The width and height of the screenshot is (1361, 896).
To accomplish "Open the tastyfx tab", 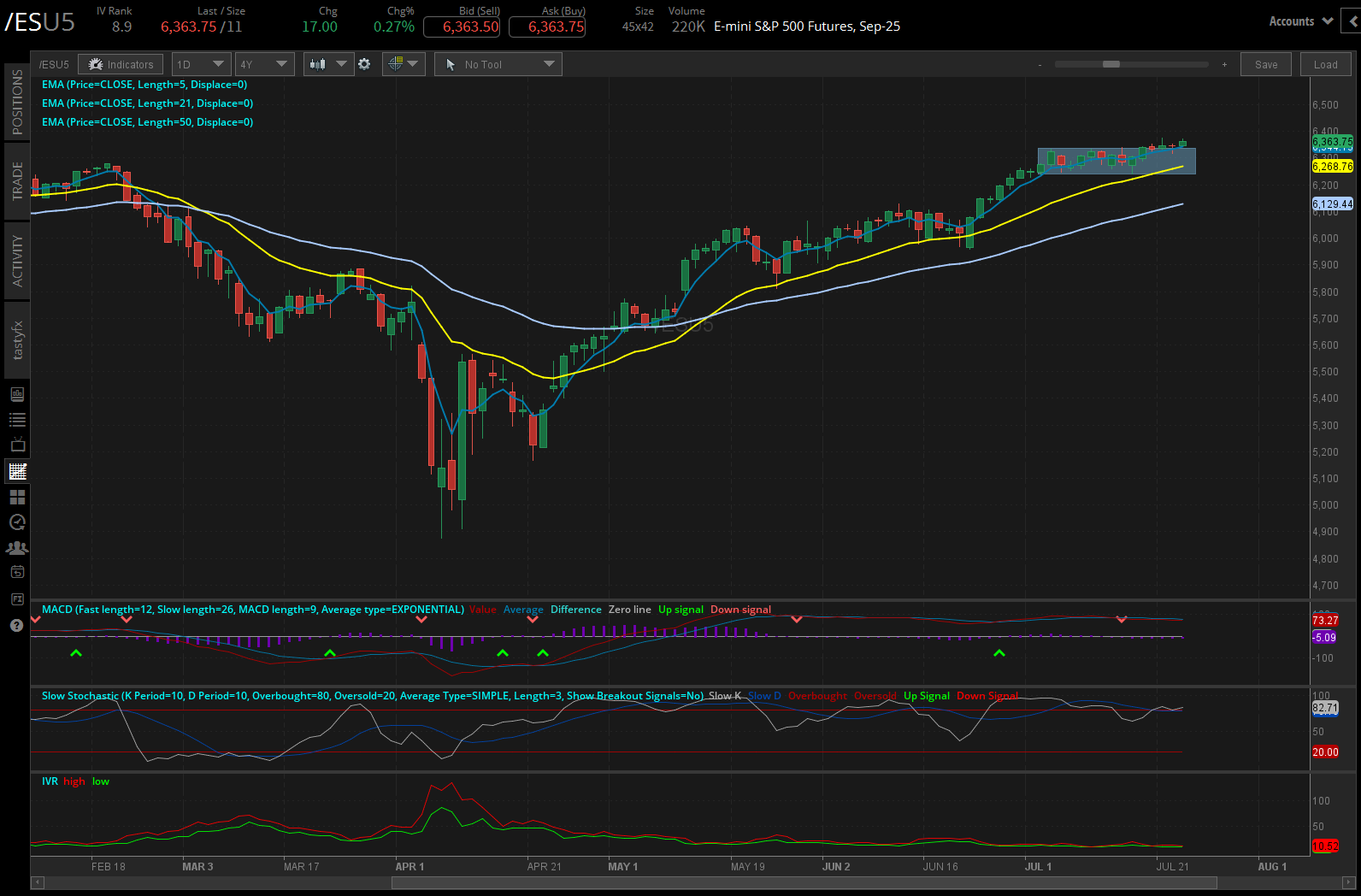I will tap(17, 340).
